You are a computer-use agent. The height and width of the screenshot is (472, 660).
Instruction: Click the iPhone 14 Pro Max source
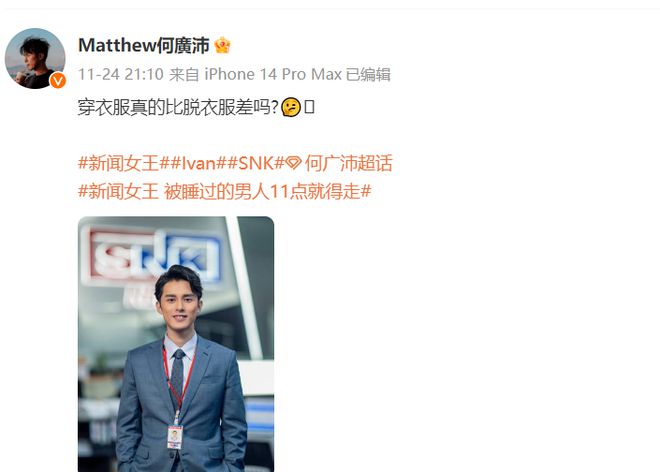[273, 75]
